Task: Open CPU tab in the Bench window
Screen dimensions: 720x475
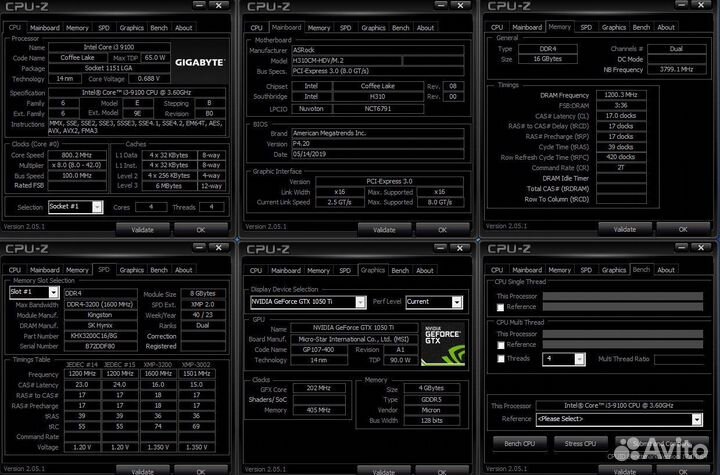Action: (497, 270)
